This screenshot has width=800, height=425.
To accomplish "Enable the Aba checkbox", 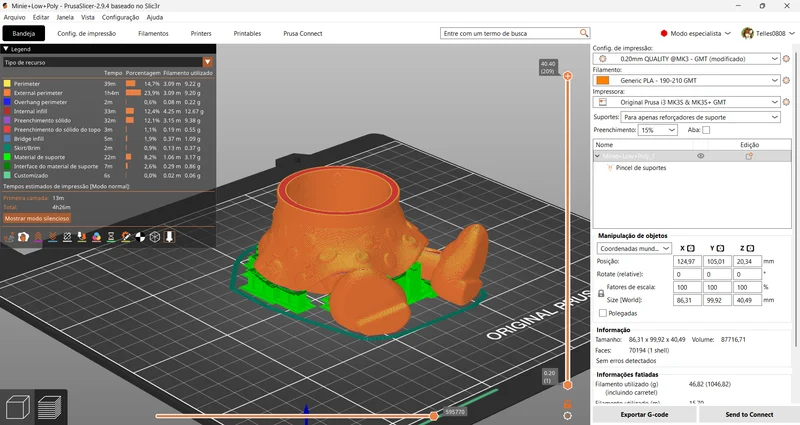I will (706, 130).
